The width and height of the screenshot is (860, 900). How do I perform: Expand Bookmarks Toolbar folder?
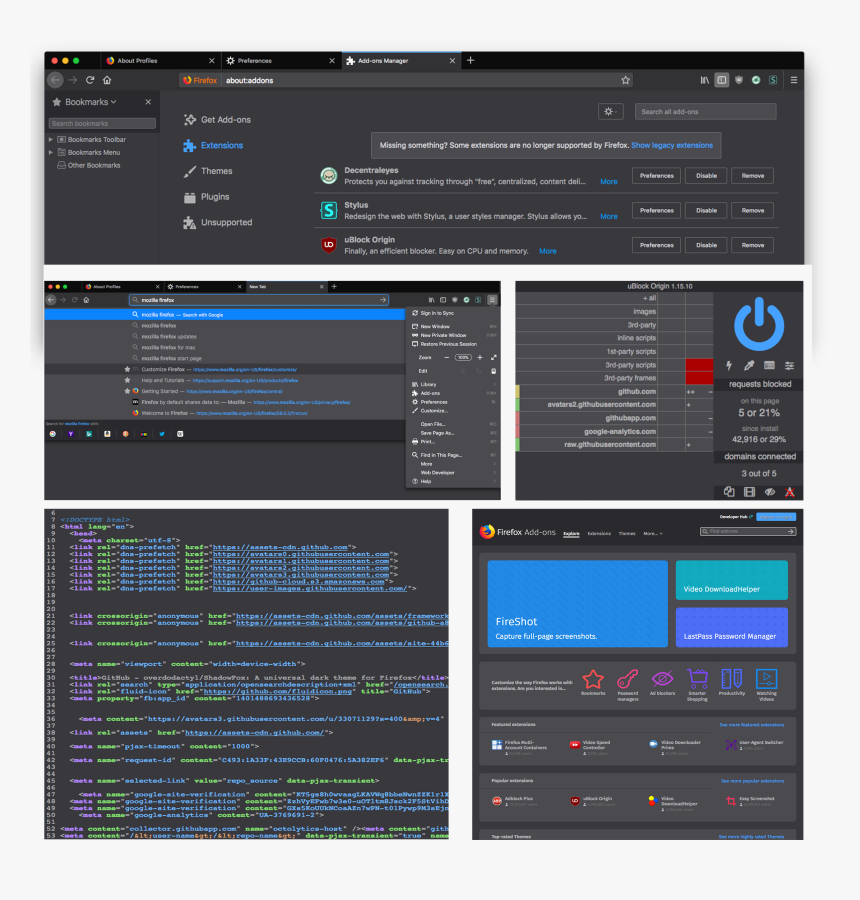[51, 139]
